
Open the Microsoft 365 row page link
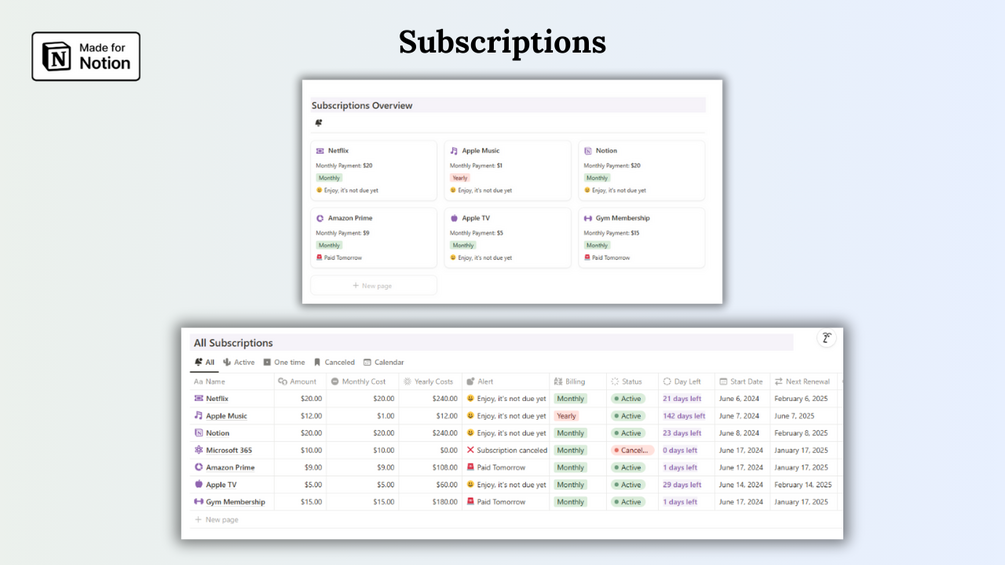pyautogui.click(x=229, y=450)
